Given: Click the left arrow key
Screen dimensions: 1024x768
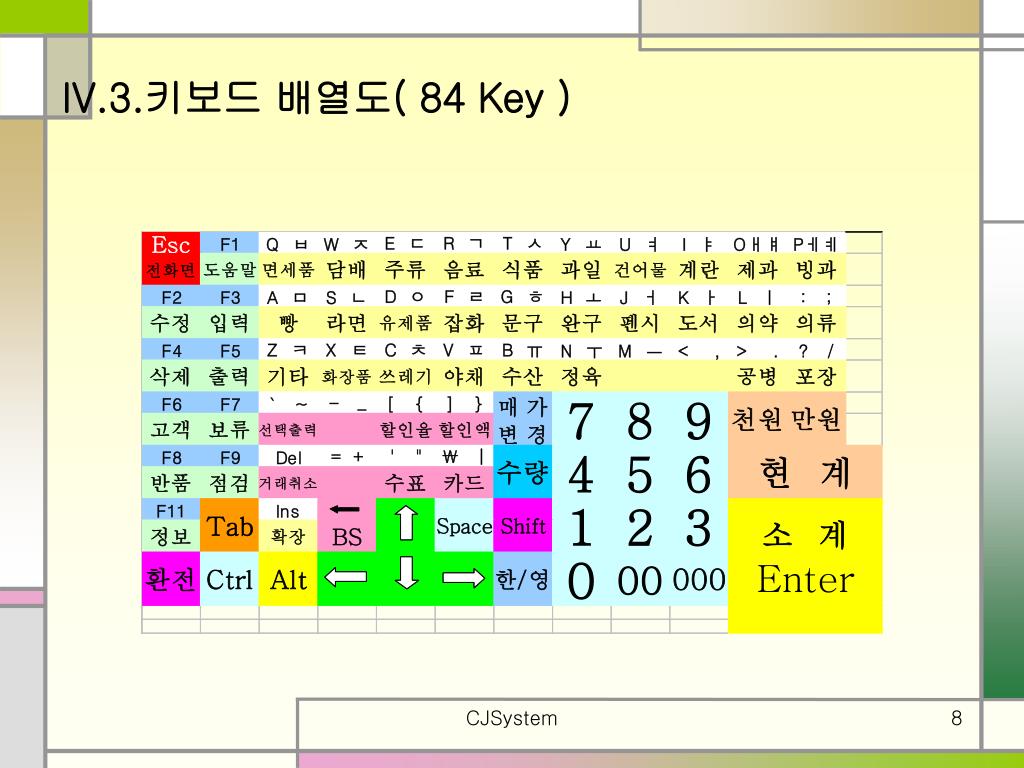Looking at the screenshot, I should coord(346,577).
